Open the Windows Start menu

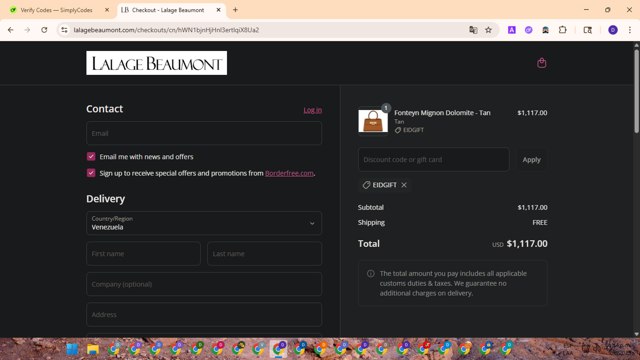tap(72, 349)
